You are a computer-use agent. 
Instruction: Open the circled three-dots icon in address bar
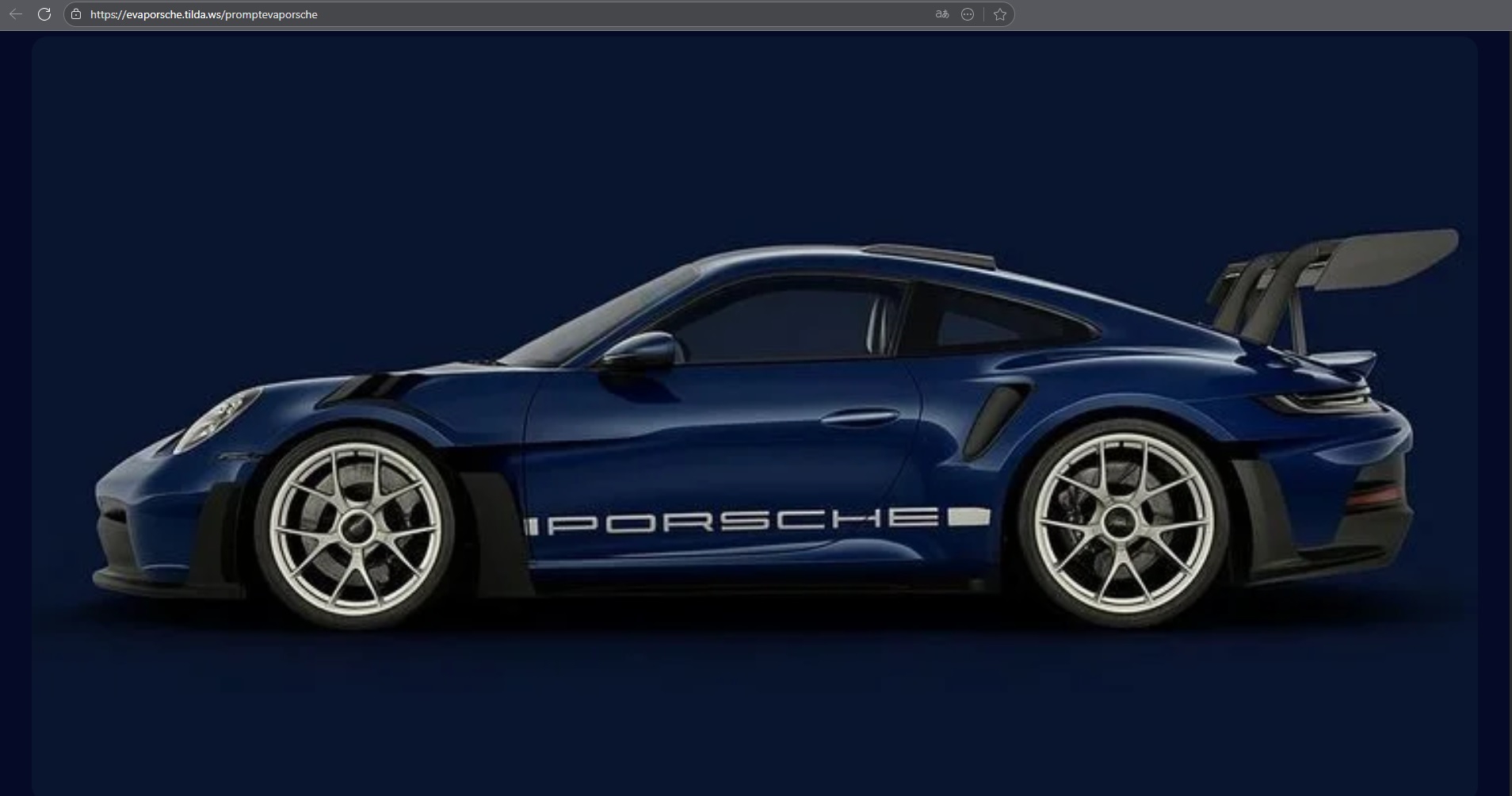[968, 14]
